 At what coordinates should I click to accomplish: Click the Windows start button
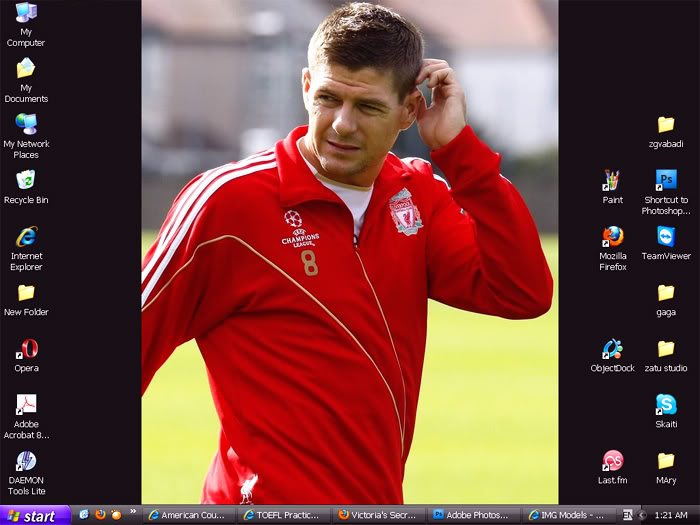pyautogui.click(x=34, y=516)
